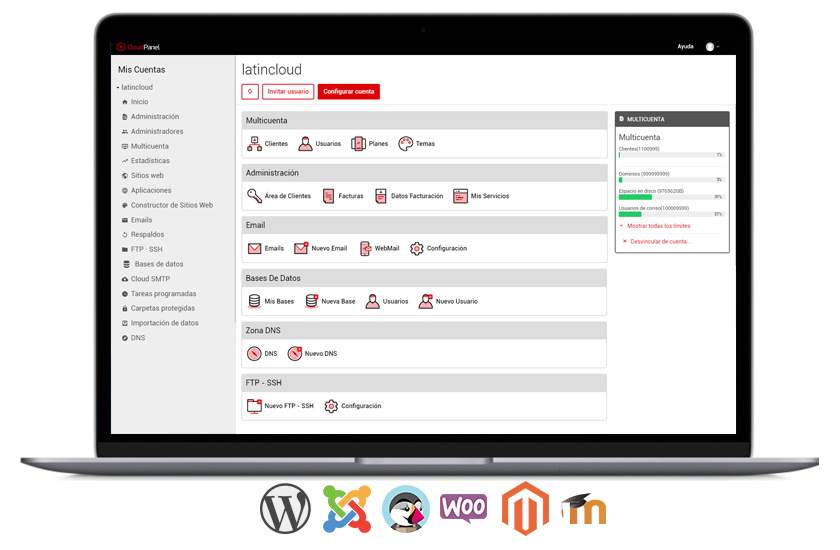Open Configuración gear in Email section
Viewport: 840px width, 550px height.
tap(417, 248)
